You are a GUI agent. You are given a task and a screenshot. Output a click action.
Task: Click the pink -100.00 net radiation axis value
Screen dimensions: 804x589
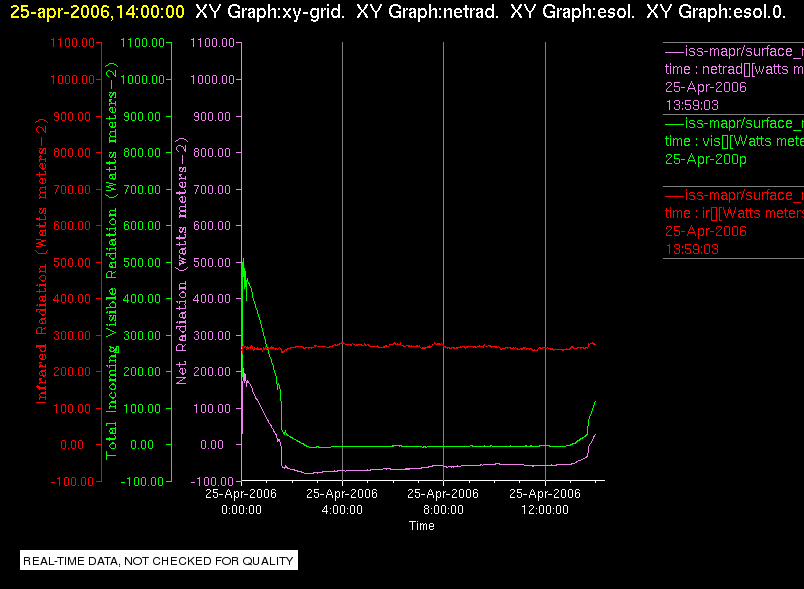point(212,481)
